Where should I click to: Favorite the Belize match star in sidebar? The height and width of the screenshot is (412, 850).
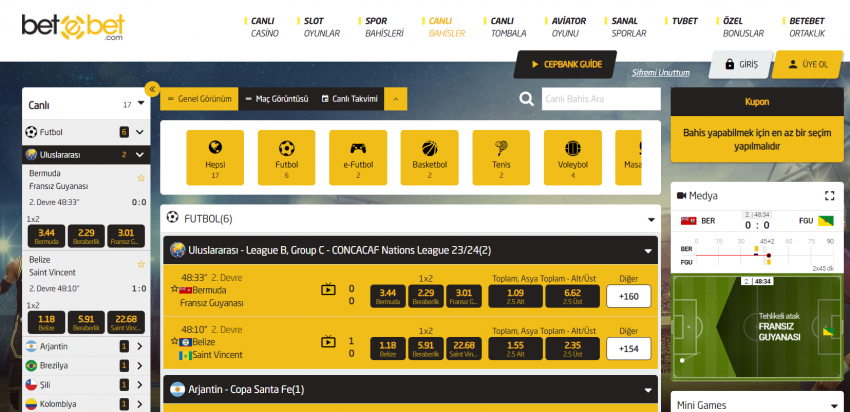141,263
